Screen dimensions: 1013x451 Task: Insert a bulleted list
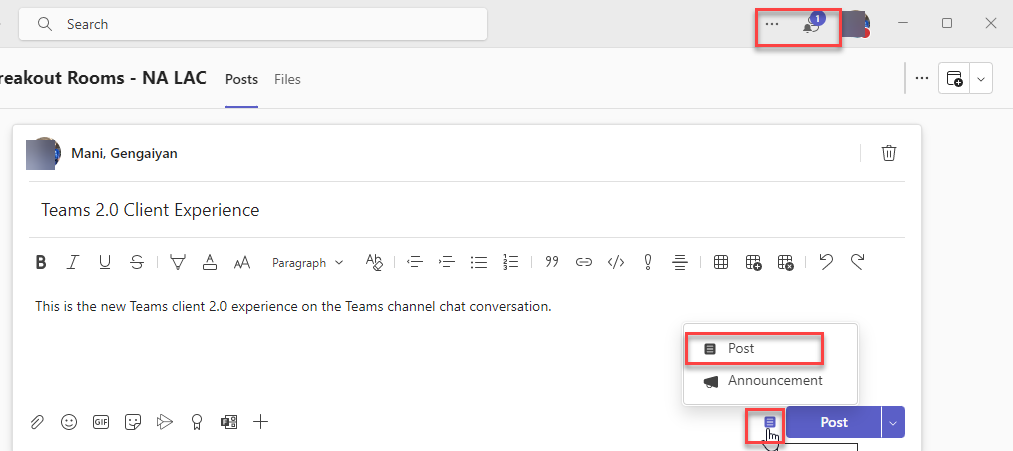click(x=479, y=262)
